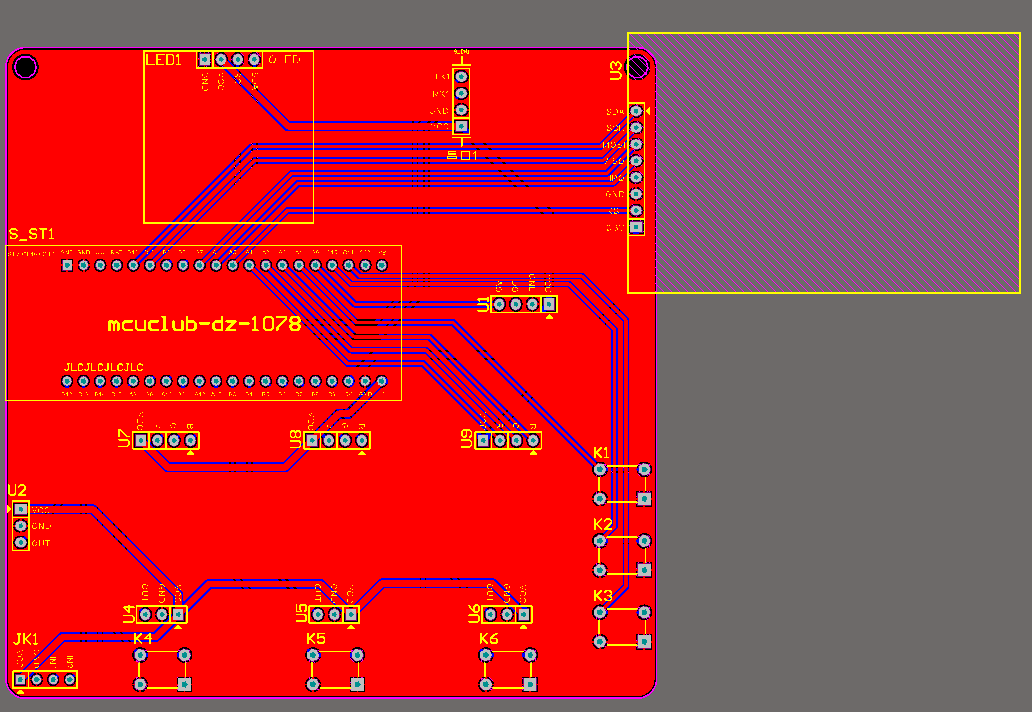The image size is (1032, 712).
Task: Select the square pin-1 pad of S_ST1
Action: tap(66, 265)
